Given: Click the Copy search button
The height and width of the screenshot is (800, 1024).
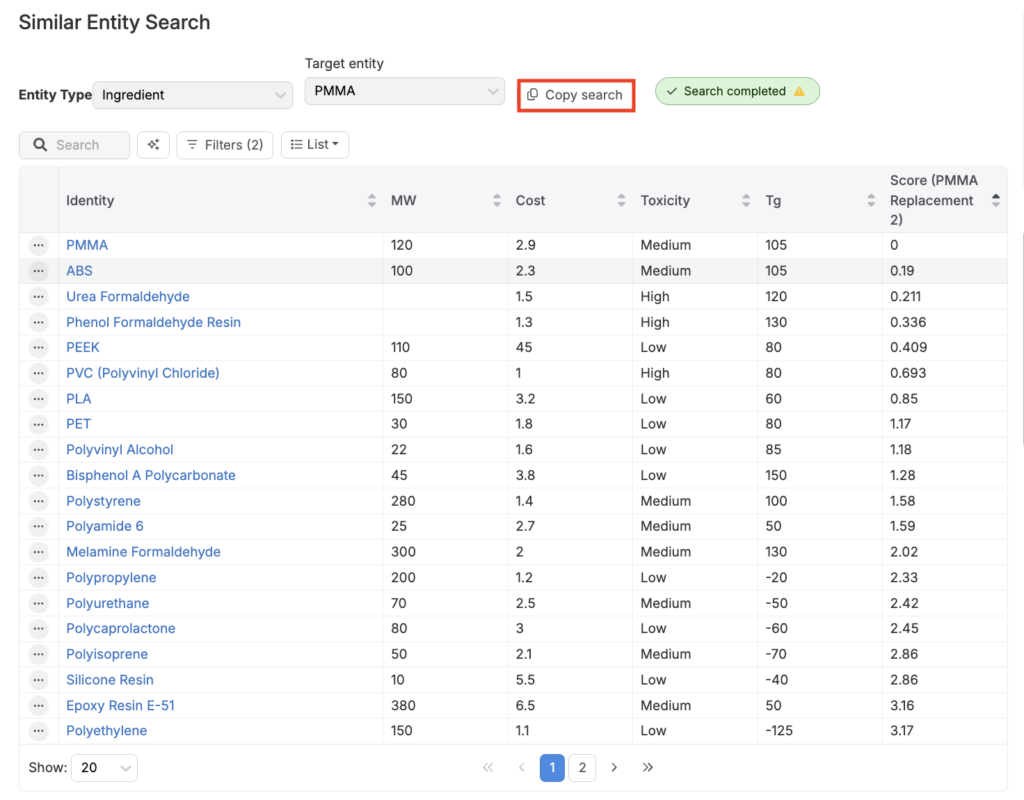Looking at the screenshot, I should click(x=575, y=95).
